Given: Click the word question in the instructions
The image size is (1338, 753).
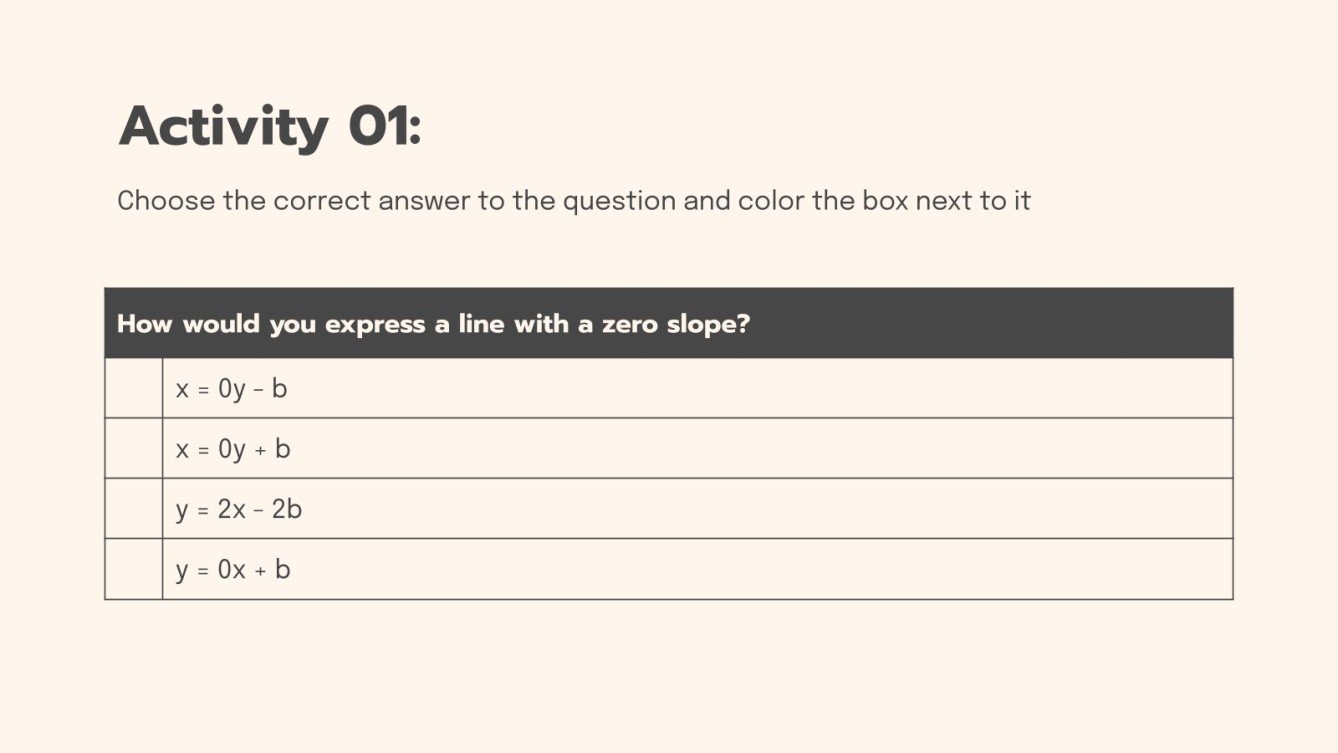Looking at the screenshot, I should 618,201.
